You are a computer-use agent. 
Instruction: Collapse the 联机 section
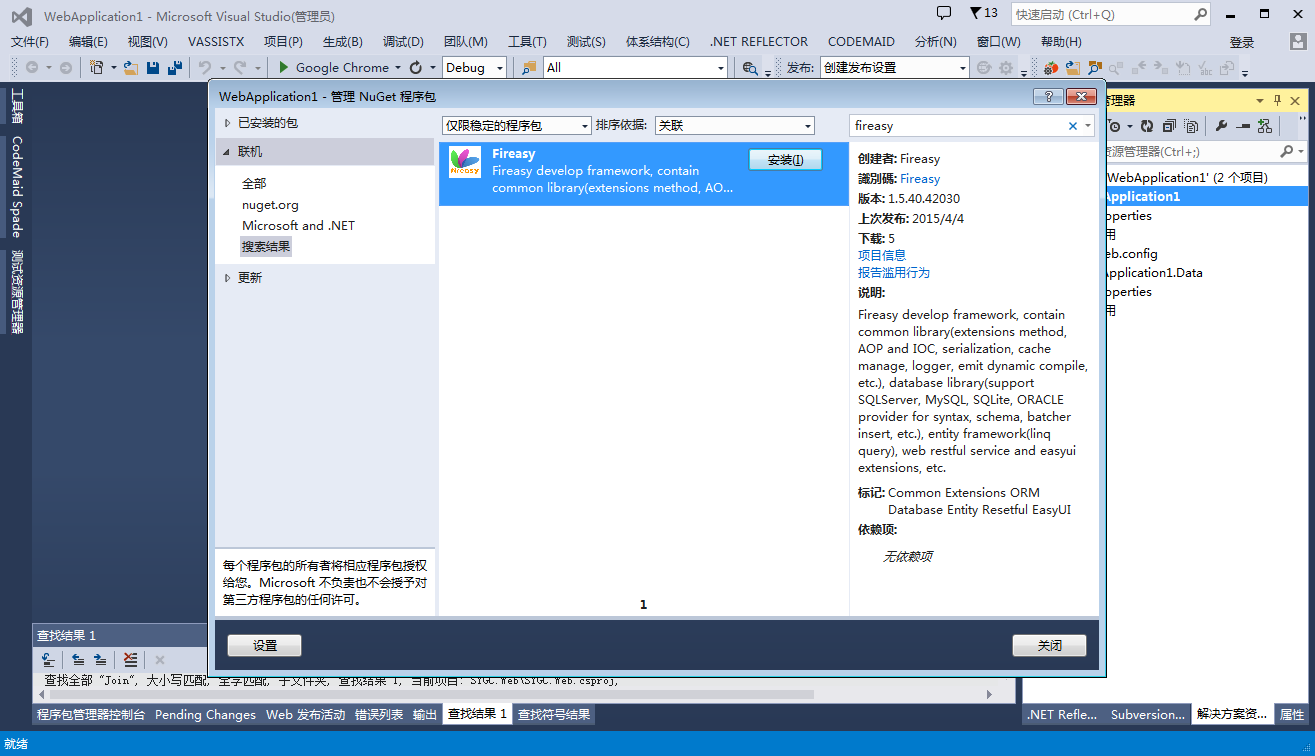(x=227, y=152)
